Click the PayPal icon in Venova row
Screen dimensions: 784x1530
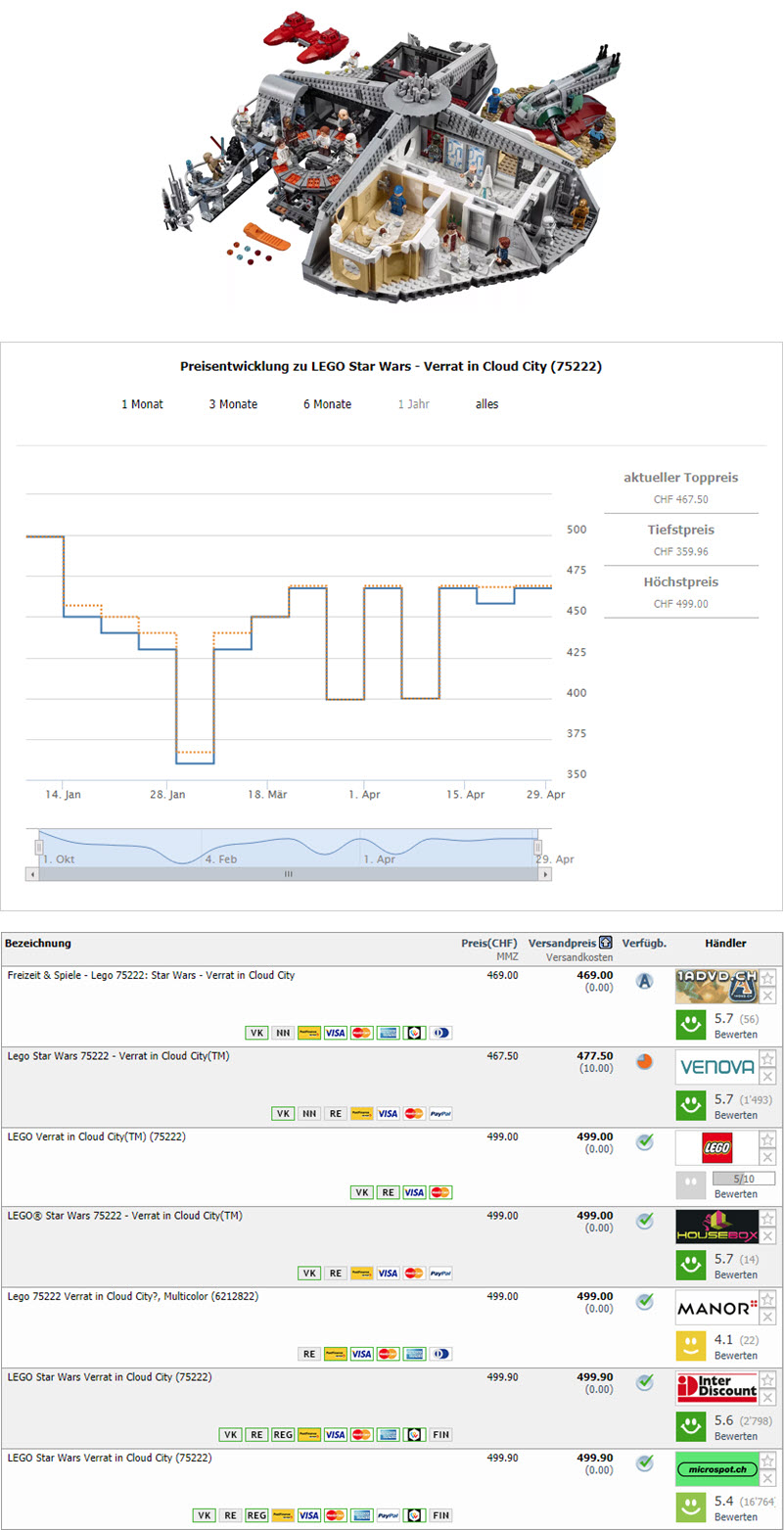[439, 1113]
